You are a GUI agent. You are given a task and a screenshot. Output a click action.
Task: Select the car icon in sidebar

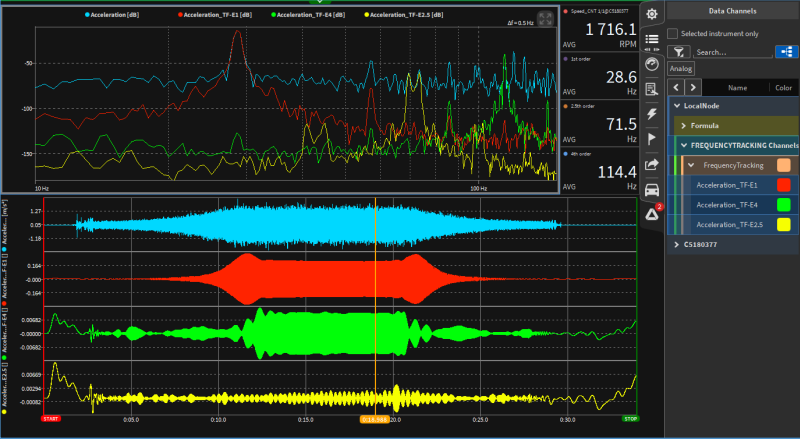point(651,190)
